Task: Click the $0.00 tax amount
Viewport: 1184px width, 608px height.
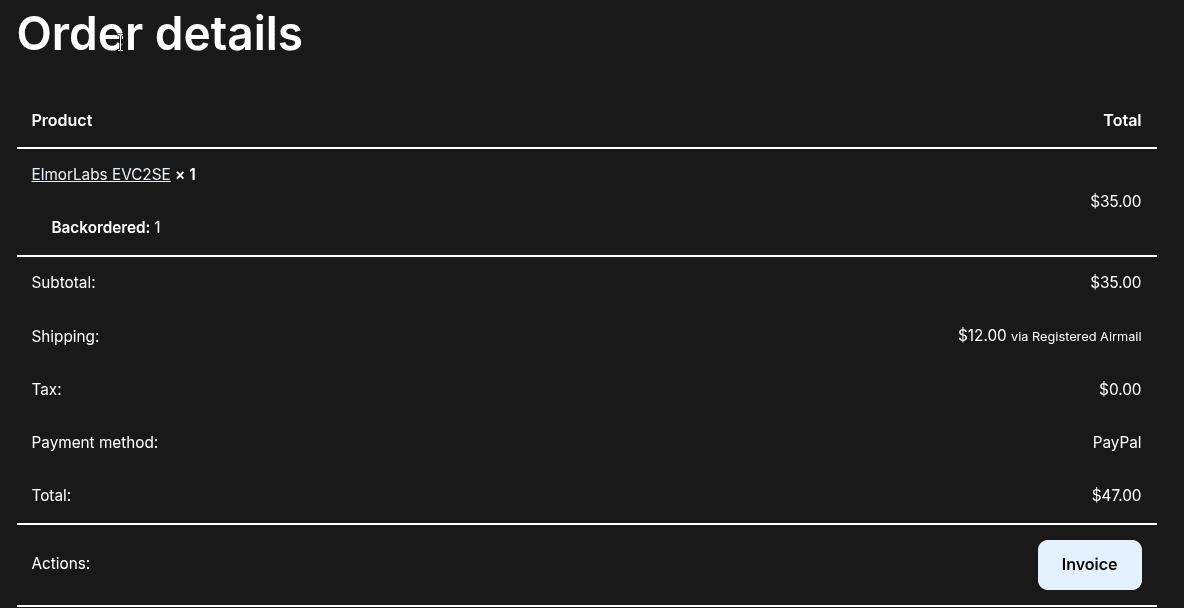Action: 1119,390
